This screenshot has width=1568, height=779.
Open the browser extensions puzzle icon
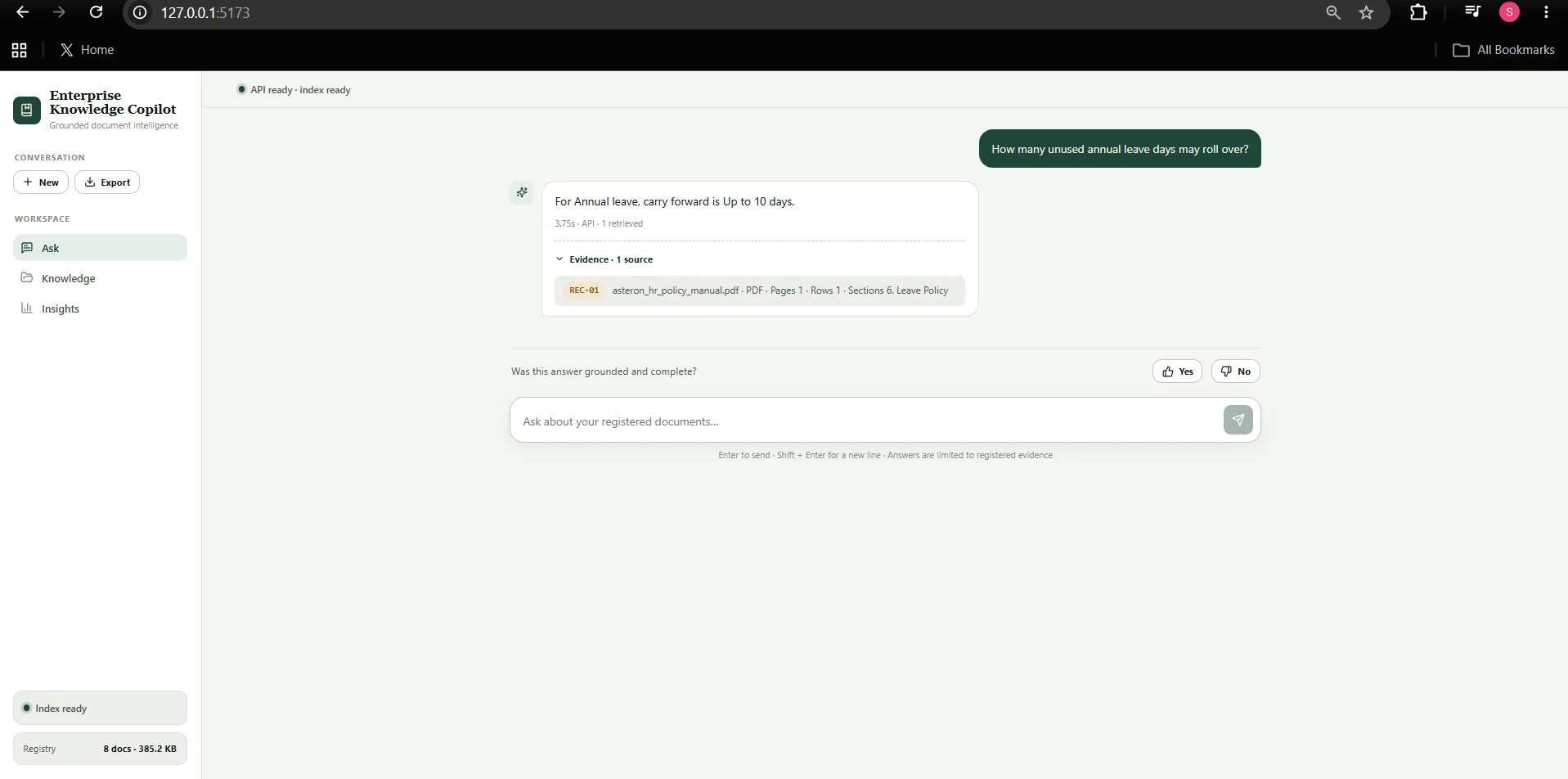[1418, 12]
